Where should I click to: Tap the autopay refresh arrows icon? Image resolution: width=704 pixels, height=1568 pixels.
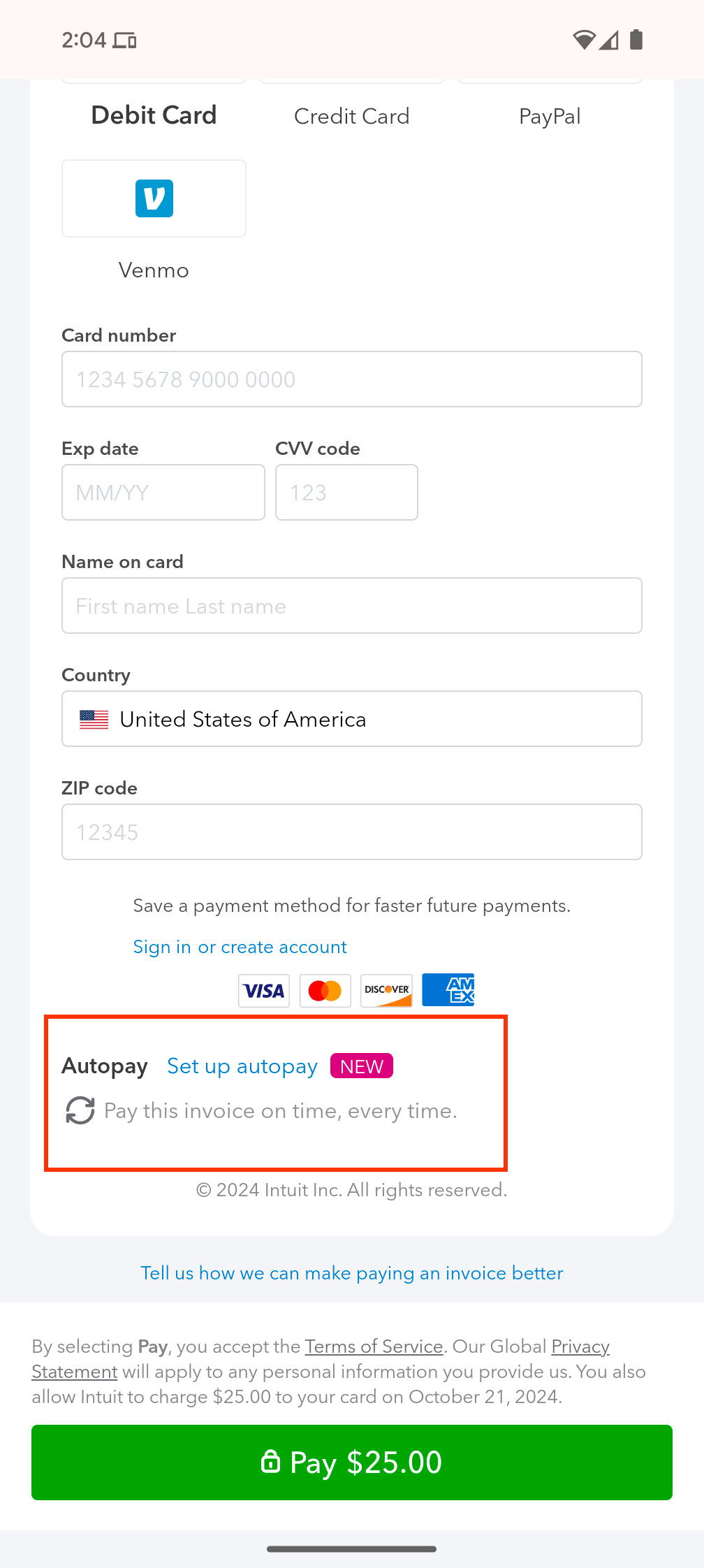[x=80, y=1110]
